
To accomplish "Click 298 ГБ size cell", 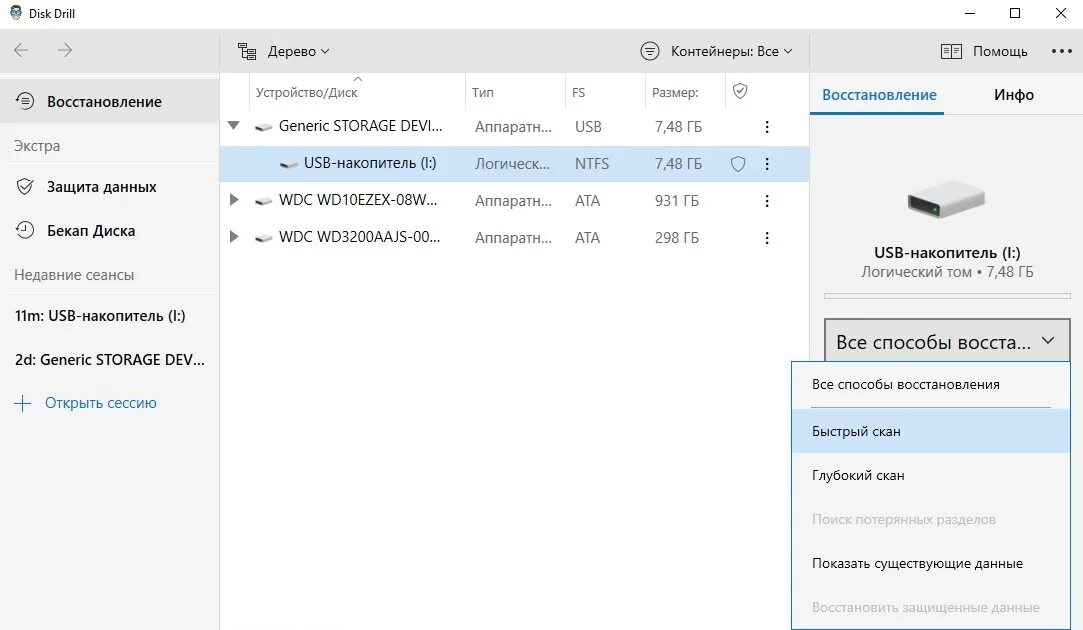I will 676,238.
